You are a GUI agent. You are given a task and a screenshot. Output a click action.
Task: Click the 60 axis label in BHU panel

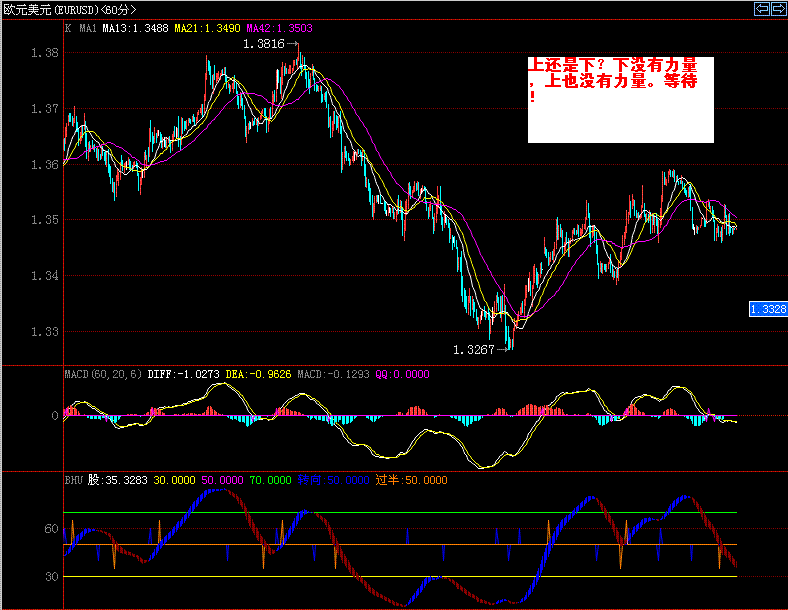tap(51, 529)
